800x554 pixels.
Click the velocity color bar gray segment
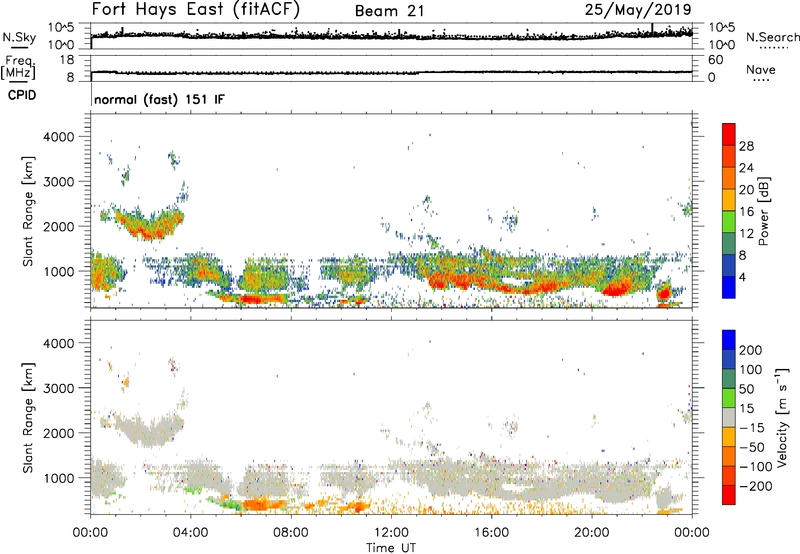[x=729, y=418]
